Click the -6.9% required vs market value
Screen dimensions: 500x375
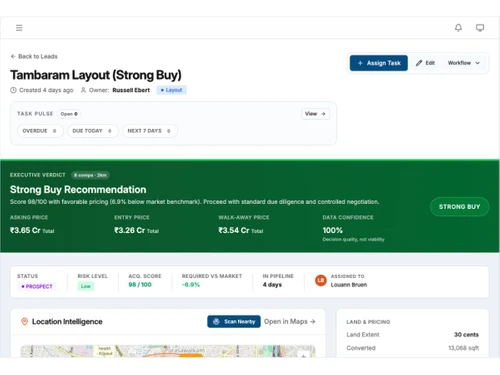[191, 285]
